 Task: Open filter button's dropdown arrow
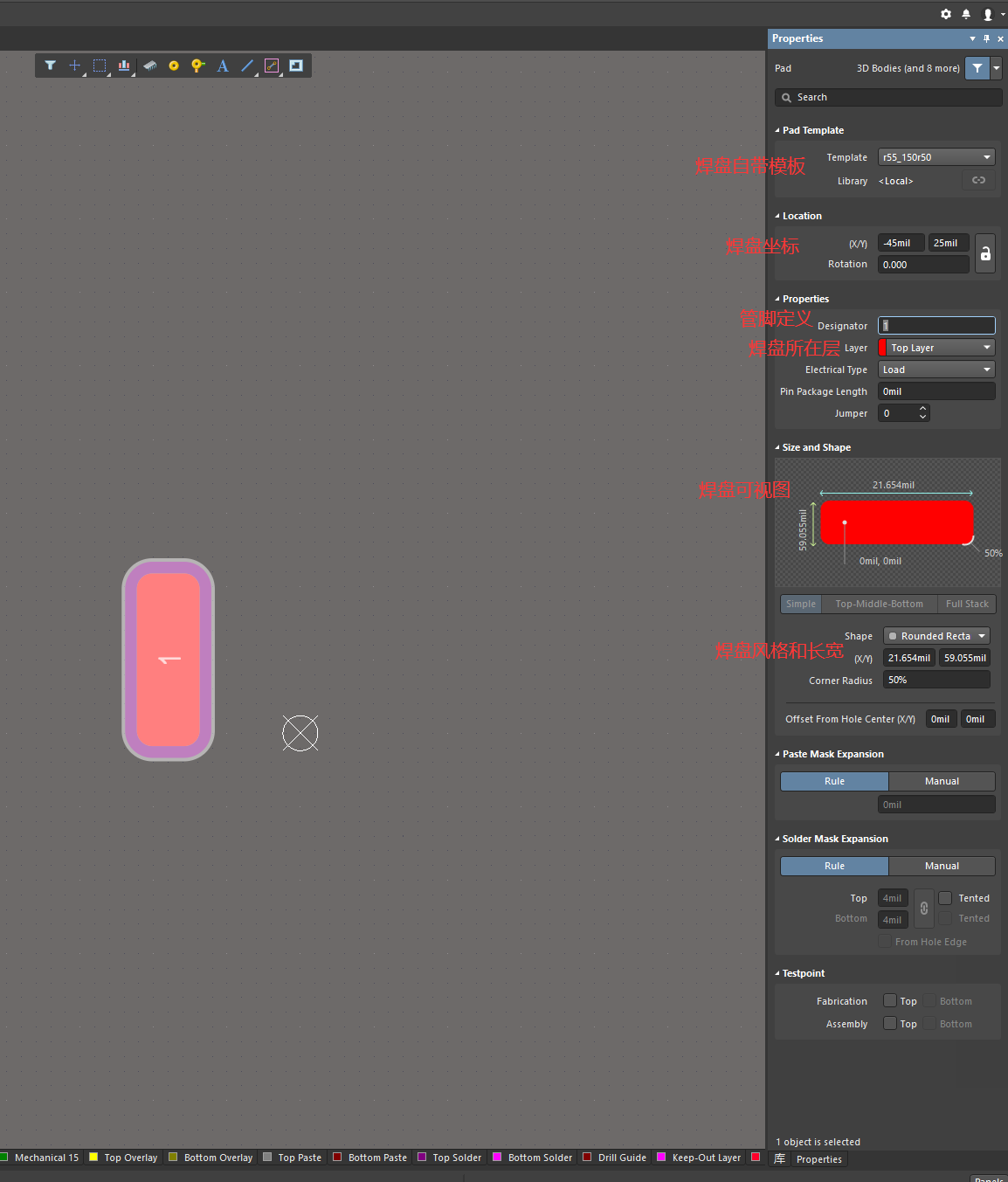tap(996, 68)
